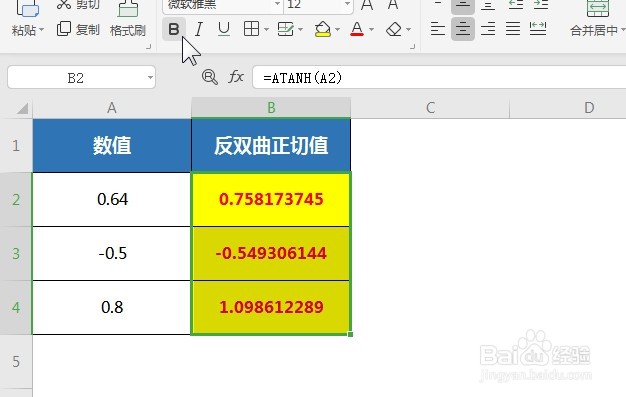Click cell showing 0.758173745
This screenshot has width=626, height=397.
point(271,199)
